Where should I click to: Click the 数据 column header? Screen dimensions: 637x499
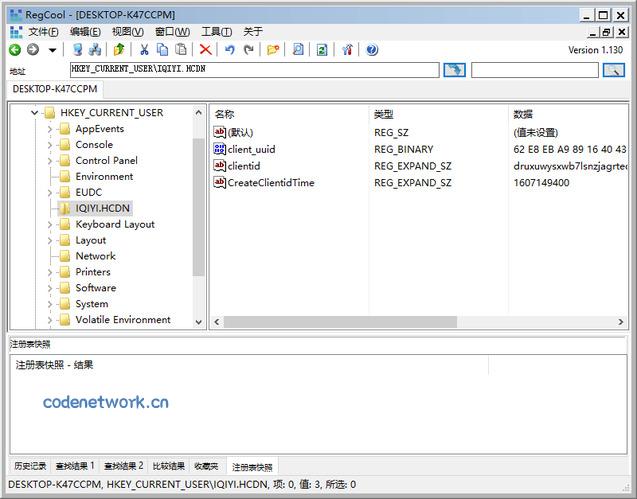(x=523, y=115)
